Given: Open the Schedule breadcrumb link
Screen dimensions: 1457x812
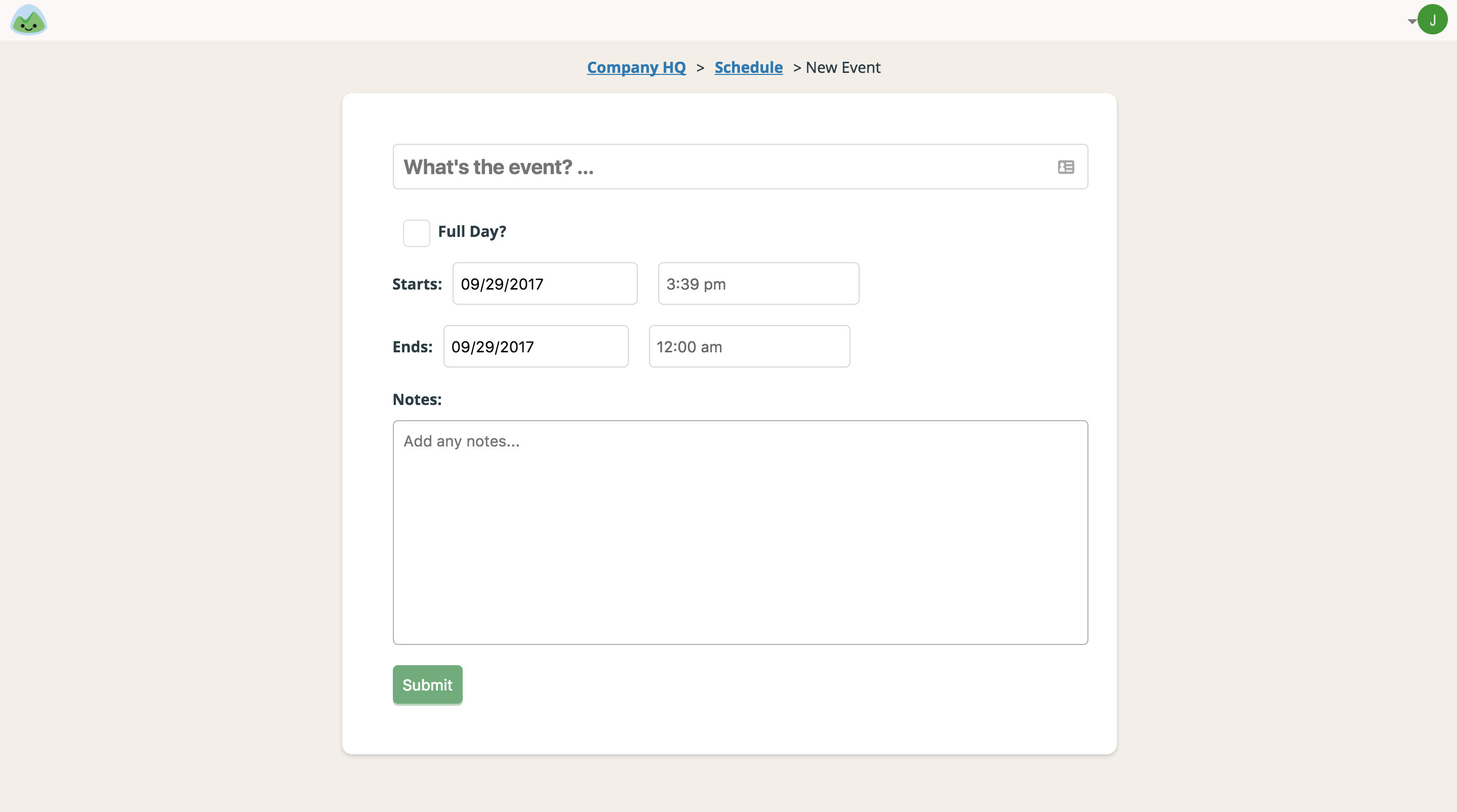Looking at the screenshot, I should point(748,67).
